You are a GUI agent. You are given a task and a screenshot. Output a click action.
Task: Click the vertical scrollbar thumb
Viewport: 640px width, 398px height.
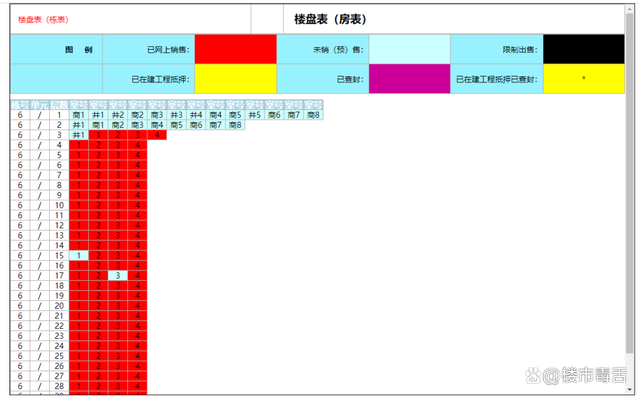629,184
